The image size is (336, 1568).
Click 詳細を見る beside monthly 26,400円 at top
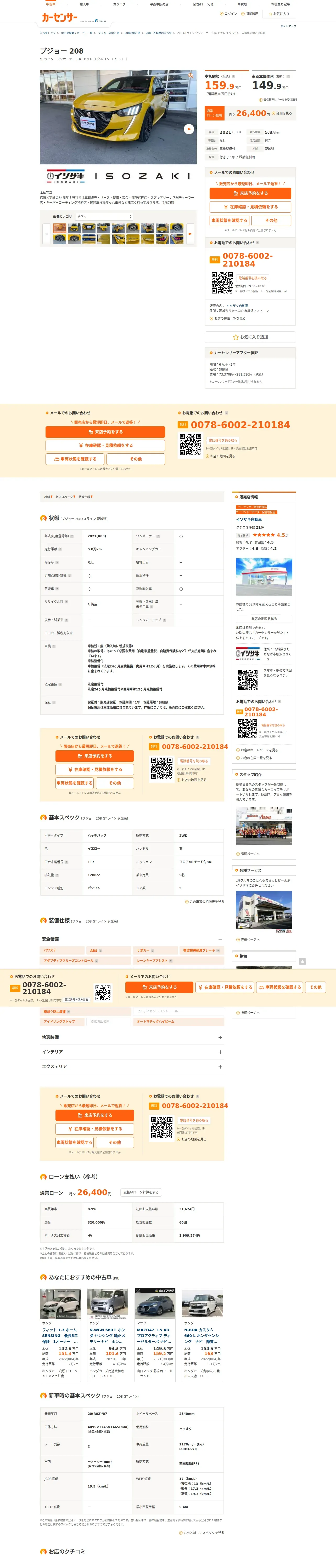[282, 113]
